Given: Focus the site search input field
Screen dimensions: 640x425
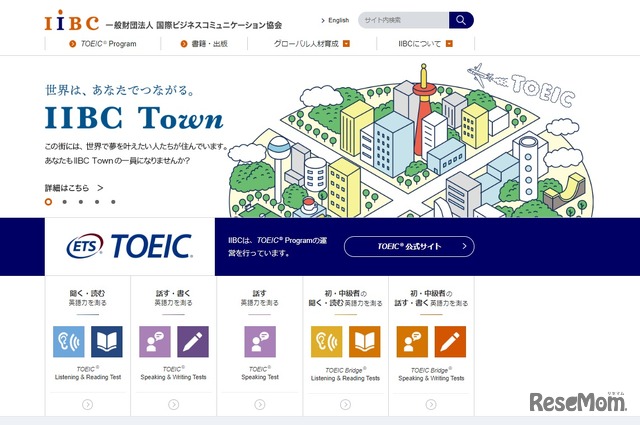Looking at the screenshot, I should click(x=403, y=20).
